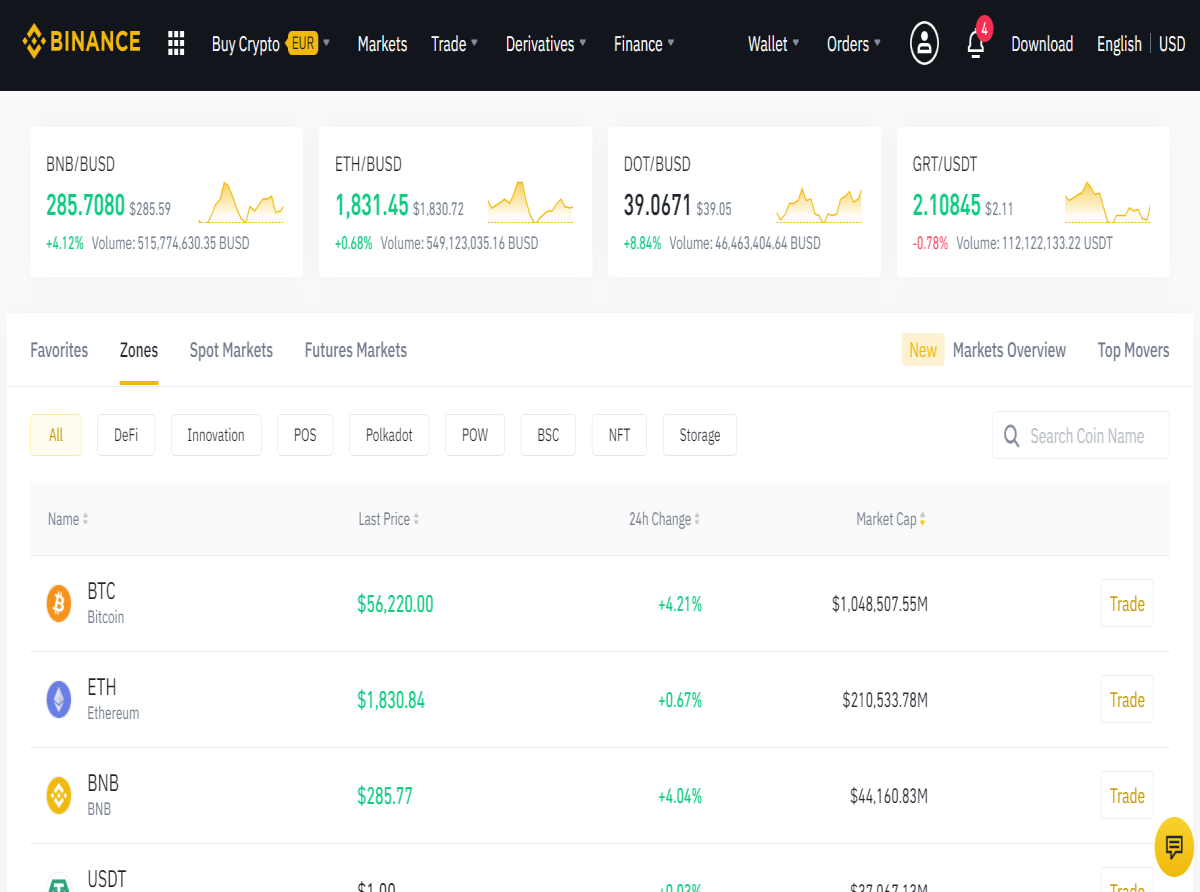Switch to the Favorites tab

tap(59, 350)
